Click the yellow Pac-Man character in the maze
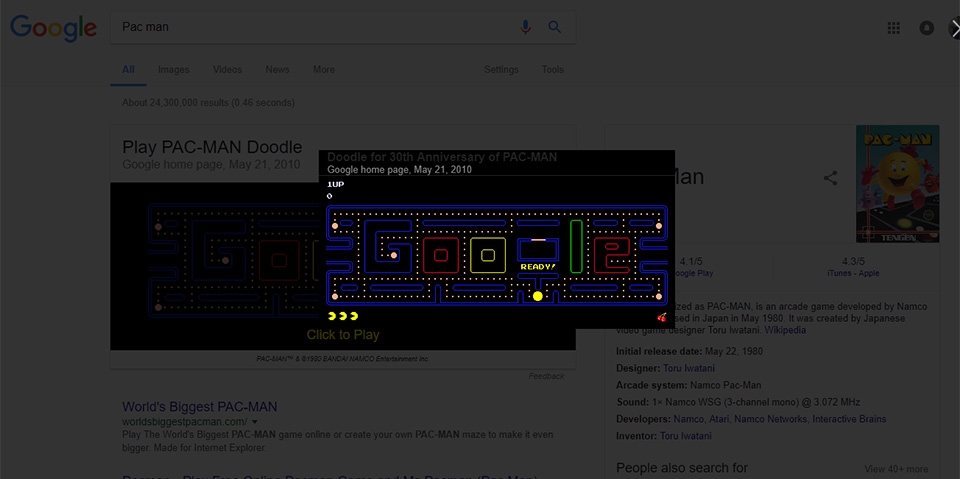The image size is (960, 479). (x=538, y=296)
